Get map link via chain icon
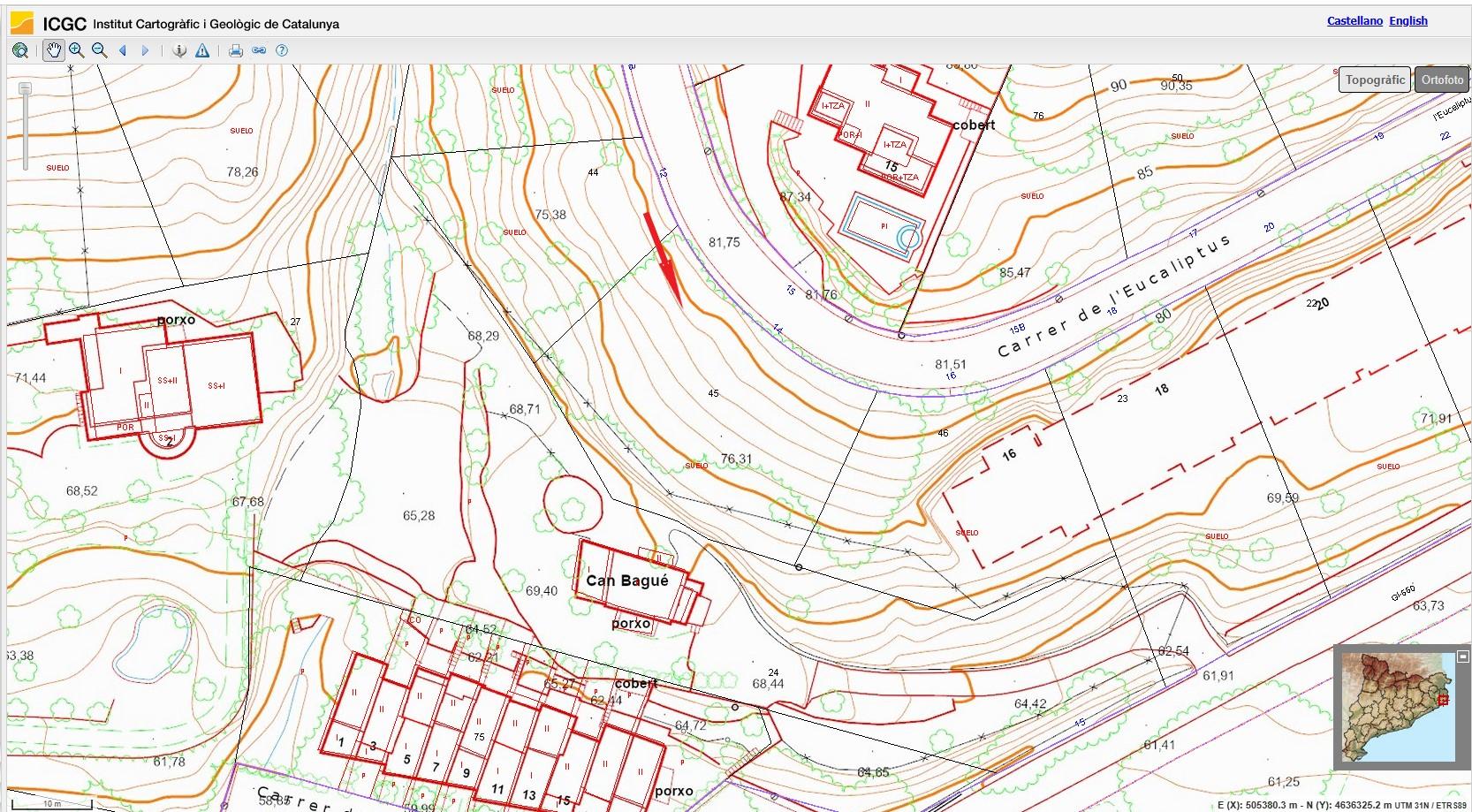Screen dimensions: 1472x812 tap(259, 50)
